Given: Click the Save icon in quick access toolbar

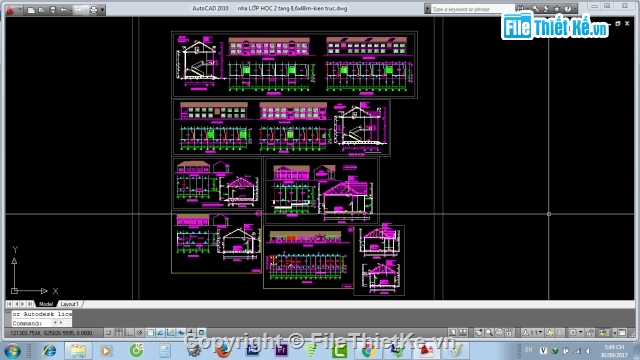Looking at the screenshot, I should click(53, 10).
